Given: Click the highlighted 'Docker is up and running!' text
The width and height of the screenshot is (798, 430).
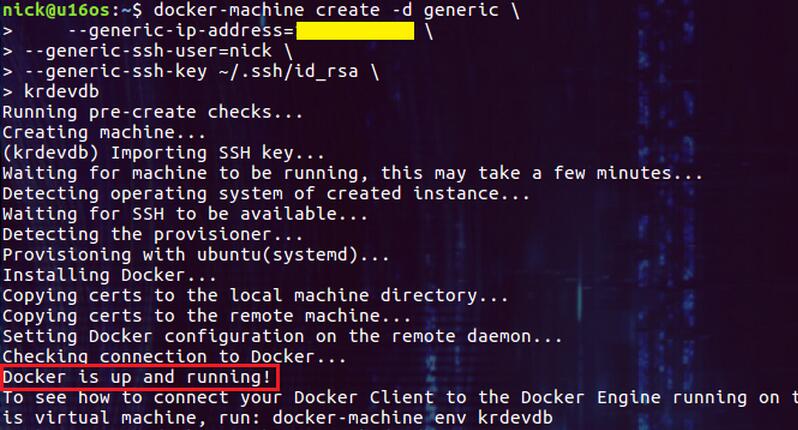Looking at the screenshot, I should pos(137,378).
